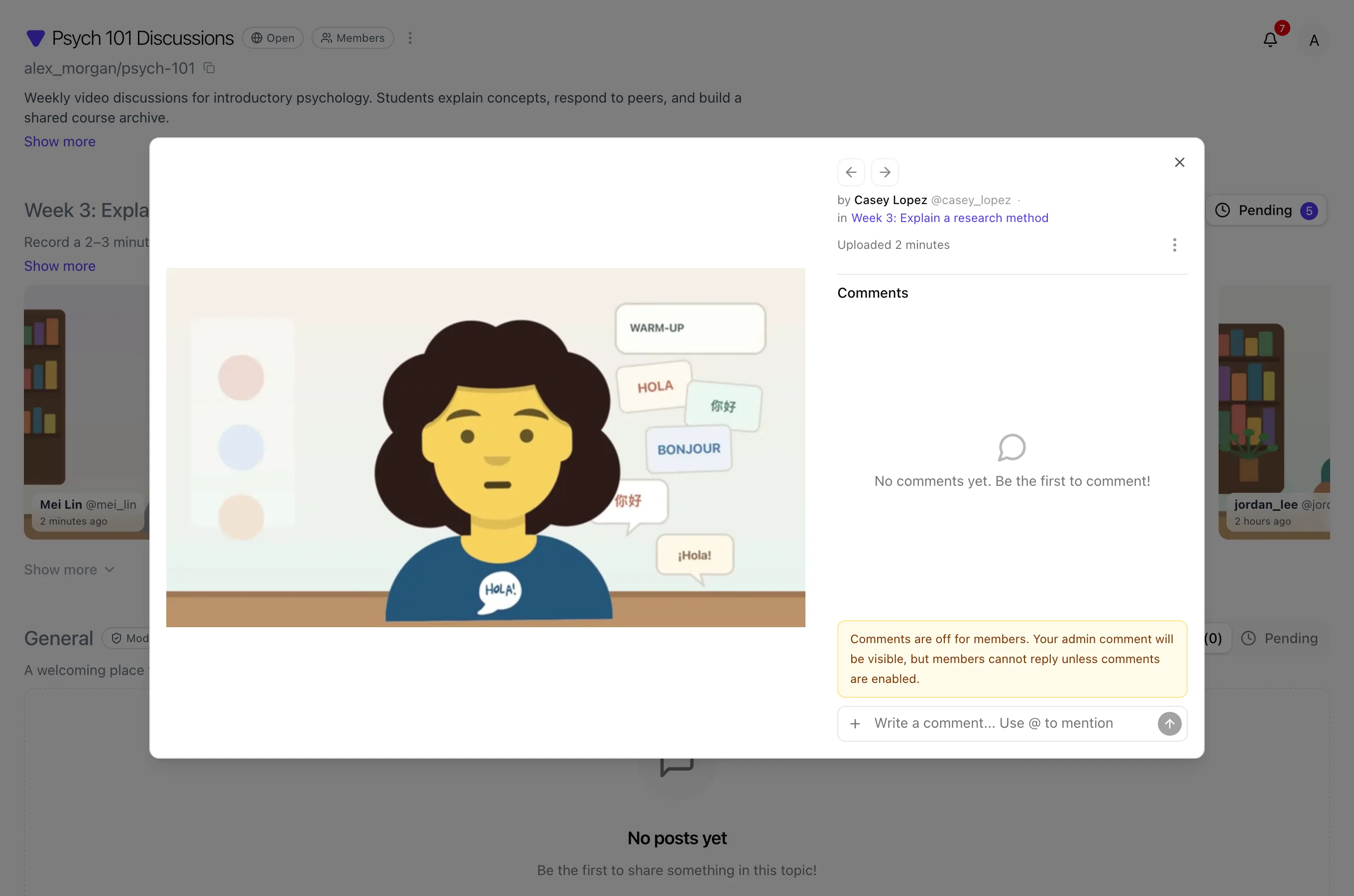Open the user avatar A menu

point(1314,40)
